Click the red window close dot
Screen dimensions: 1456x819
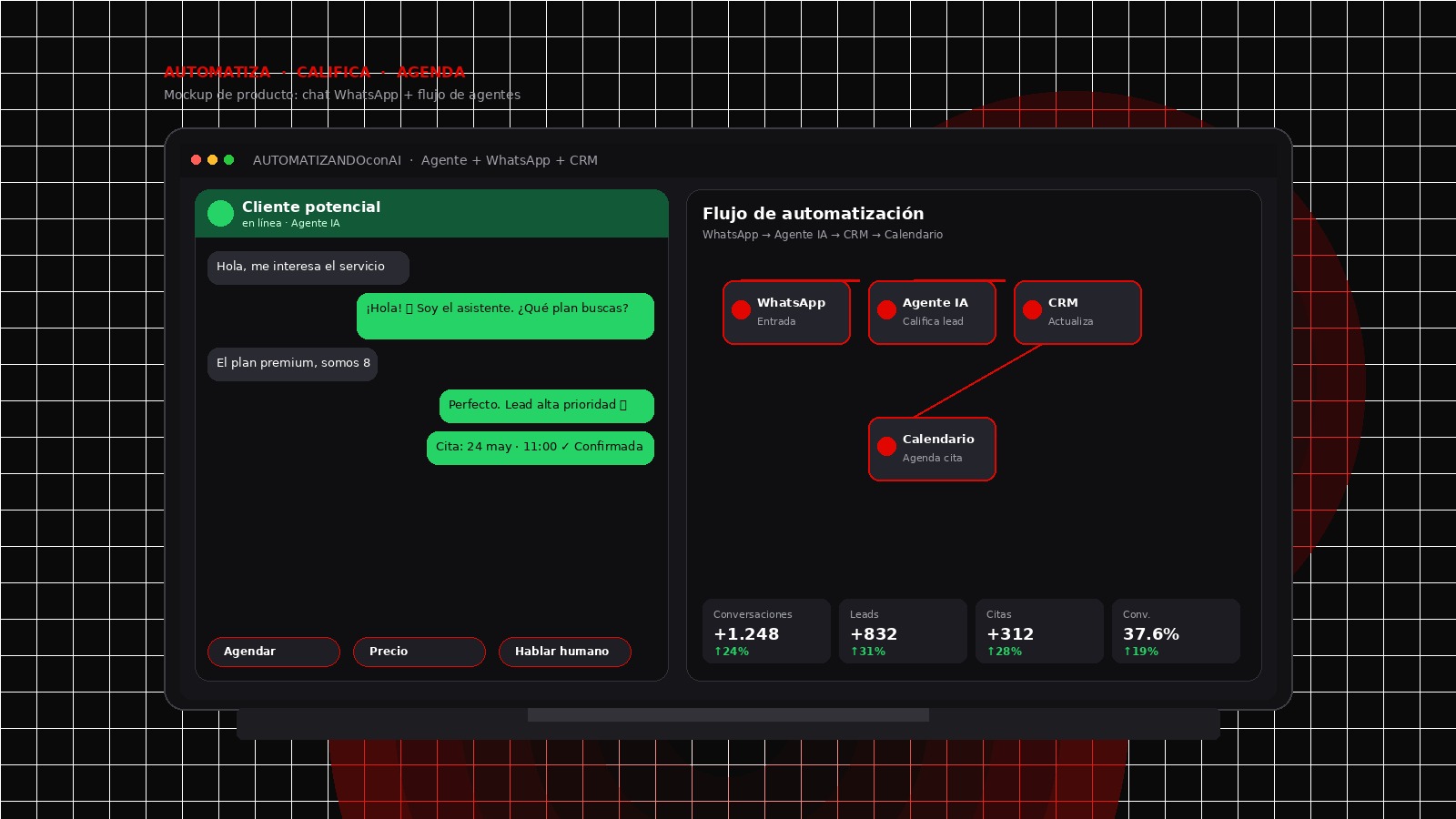[x=196, y=160]
